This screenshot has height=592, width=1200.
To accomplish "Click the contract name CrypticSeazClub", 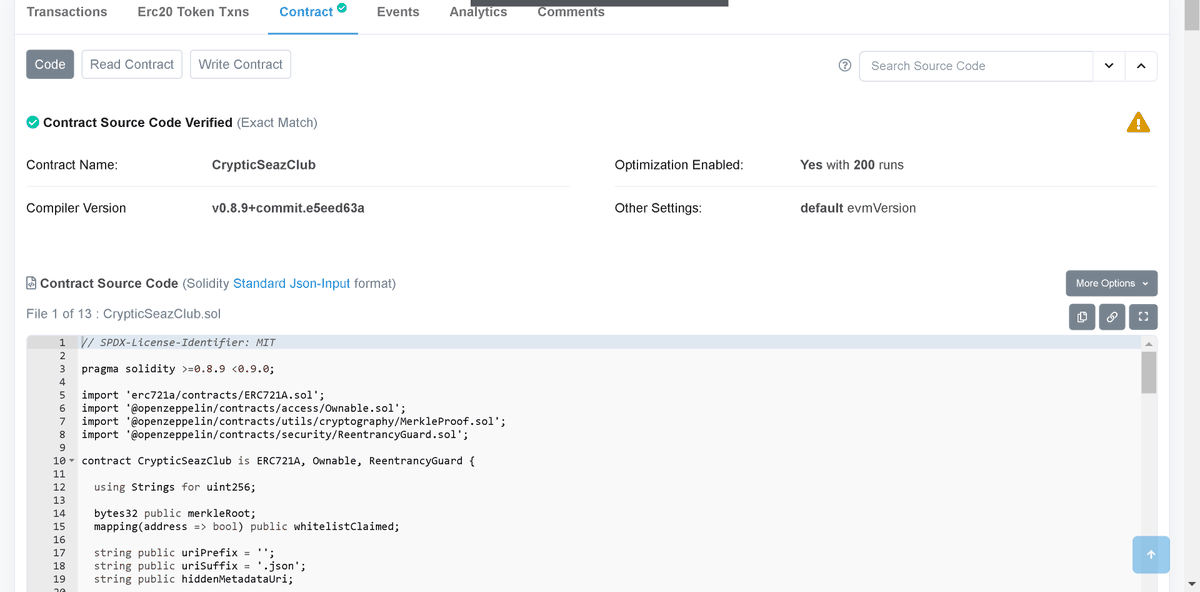I will (x=264, y=165).
